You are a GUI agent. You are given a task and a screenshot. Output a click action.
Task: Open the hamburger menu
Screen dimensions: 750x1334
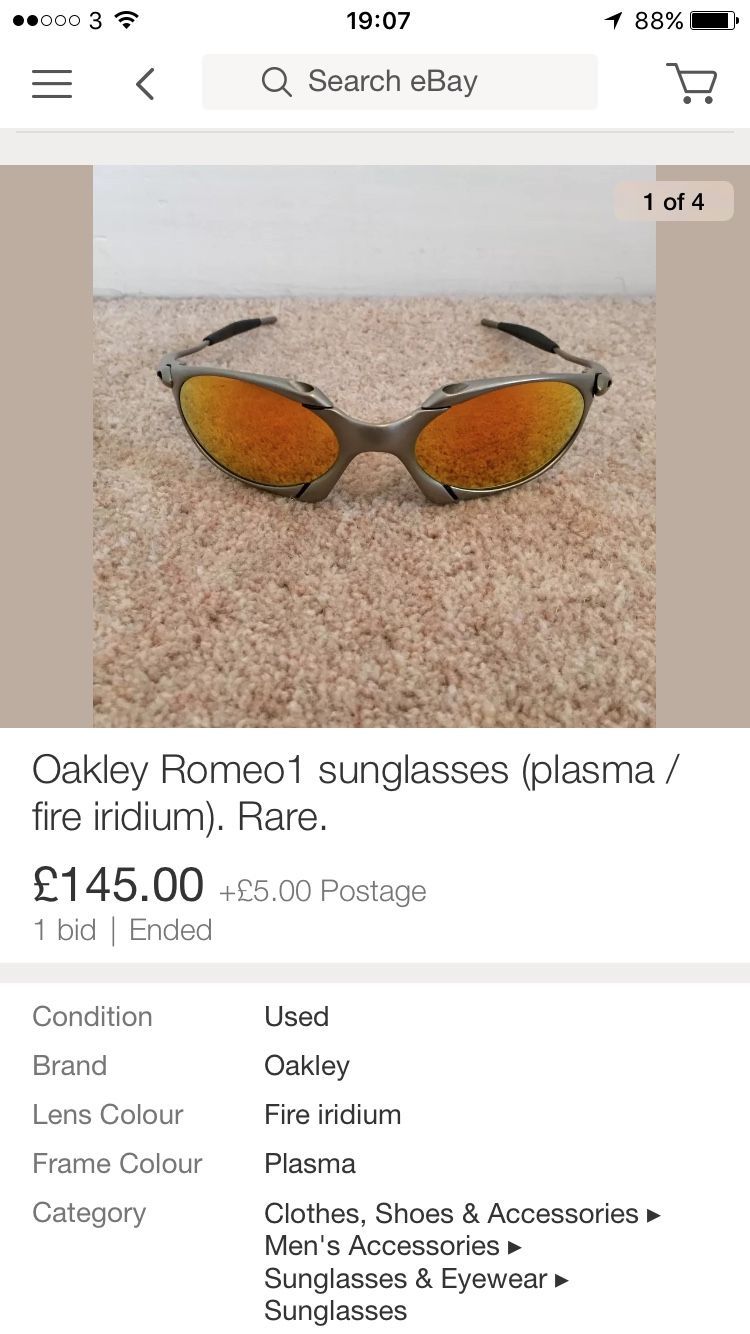(52, 83)
